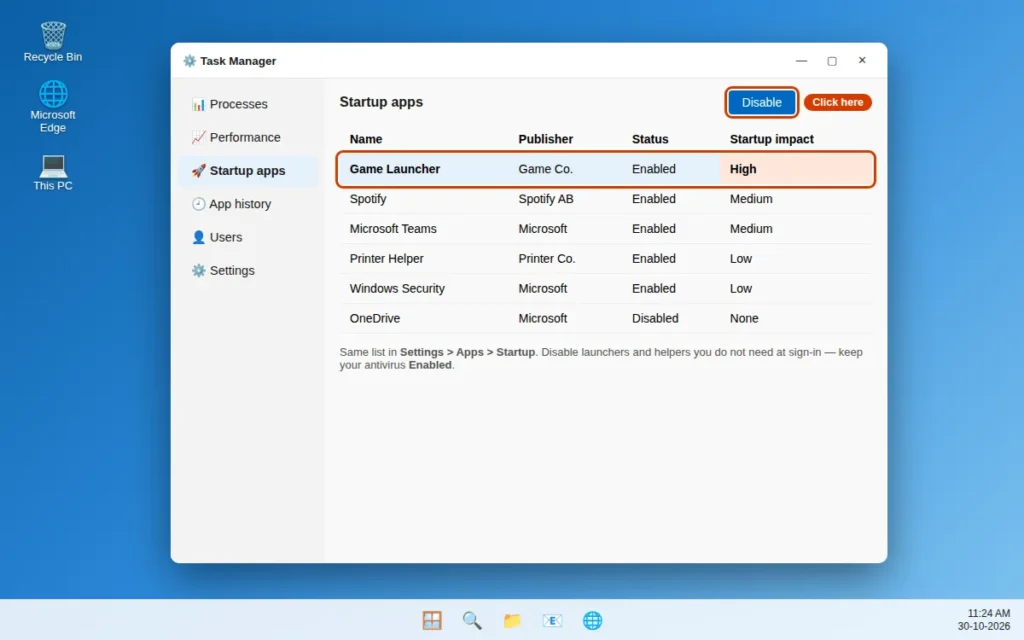Click the Settings gear icon in sidebar
The image size is (1024, 640).
(x=199, y=270)
